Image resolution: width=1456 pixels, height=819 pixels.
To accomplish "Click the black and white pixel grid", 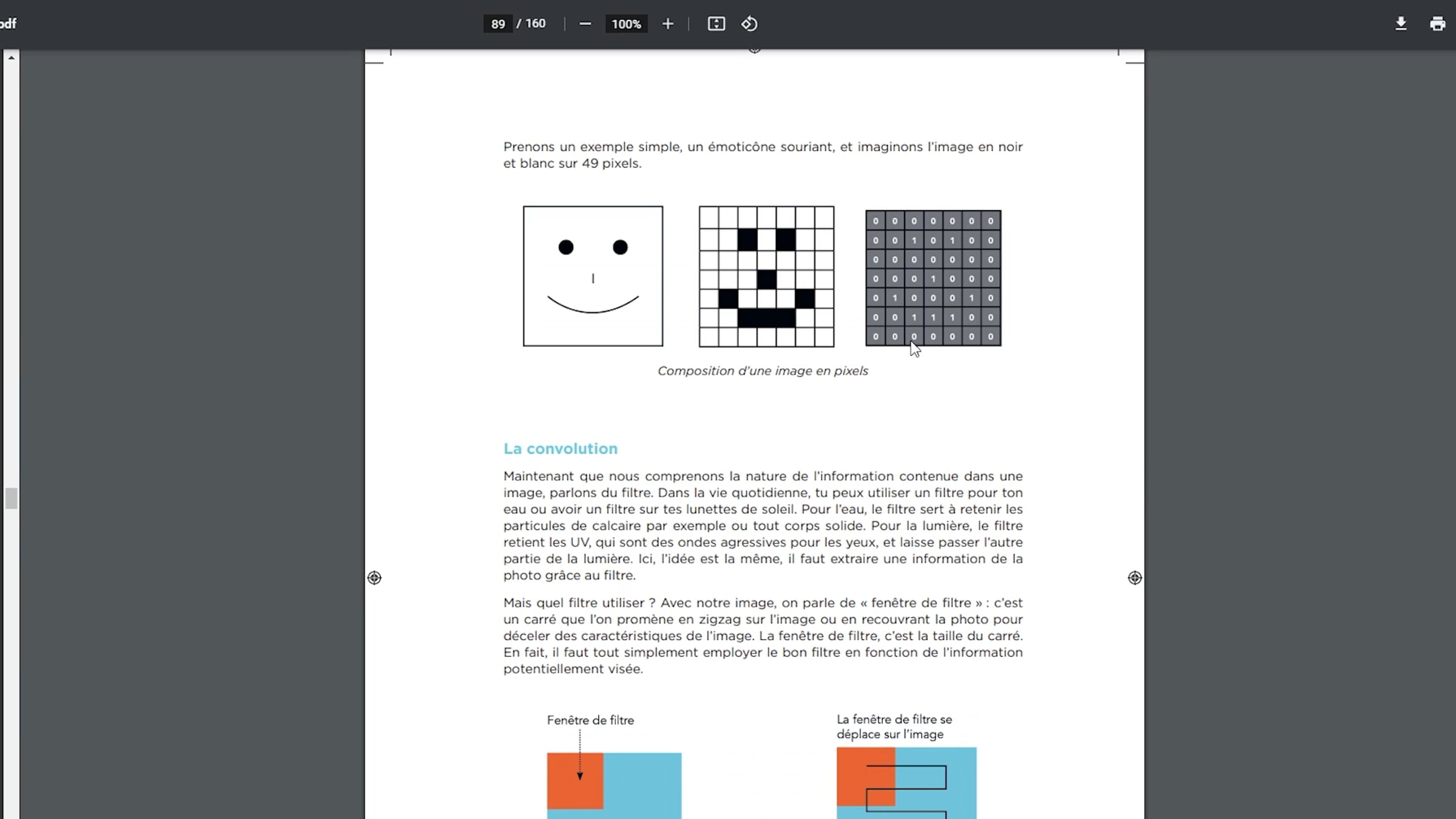I will coord(766,276).
